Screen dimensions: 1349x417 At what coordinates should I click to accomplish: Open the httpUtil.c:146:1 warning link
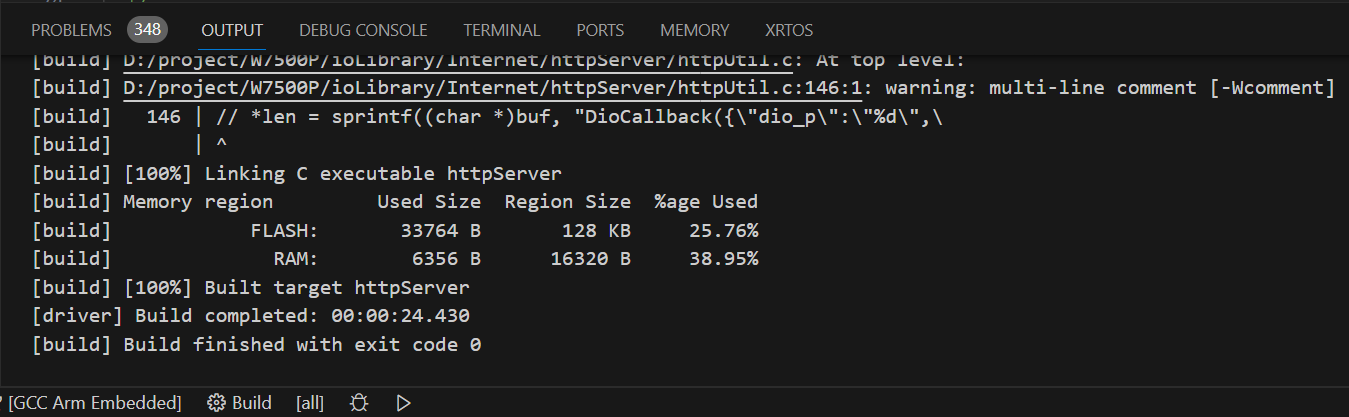[492, 88]
